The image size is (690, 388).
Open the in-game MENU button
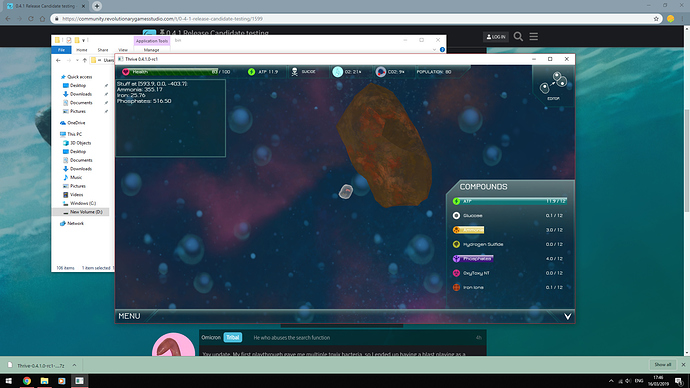(x=129, y=316)
